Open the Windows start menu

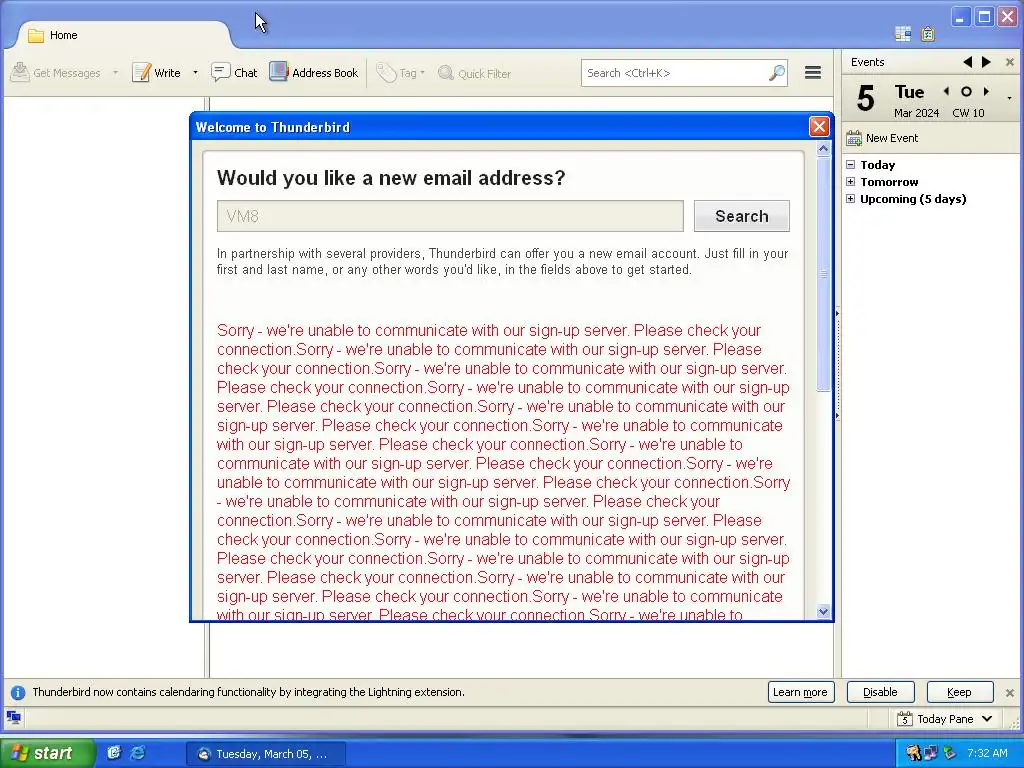tap(46, 754)
